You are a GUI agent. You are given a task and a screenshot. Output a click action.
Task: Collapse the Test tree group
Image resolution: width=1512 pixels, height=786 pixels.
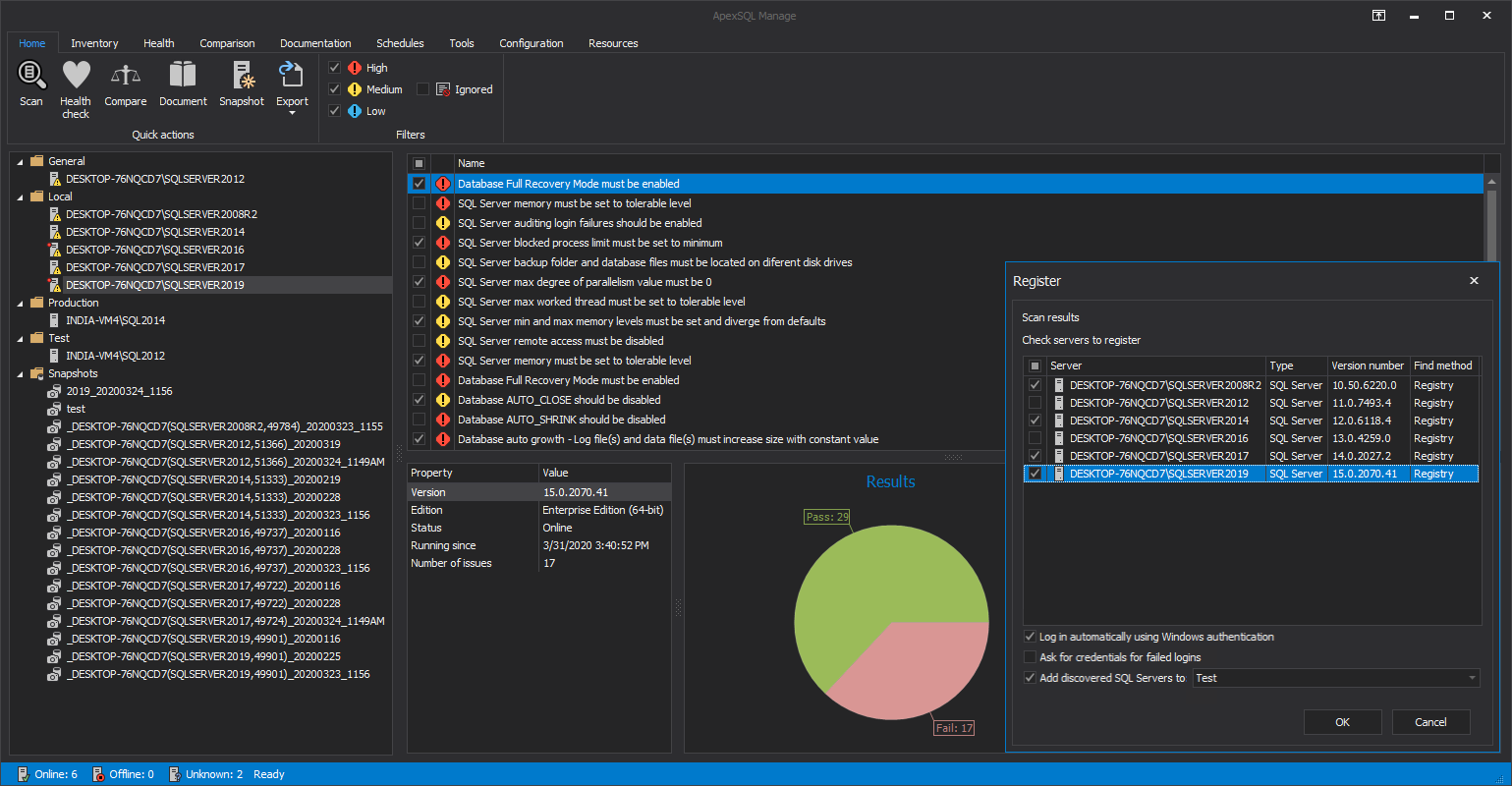(x=21, y=338)
